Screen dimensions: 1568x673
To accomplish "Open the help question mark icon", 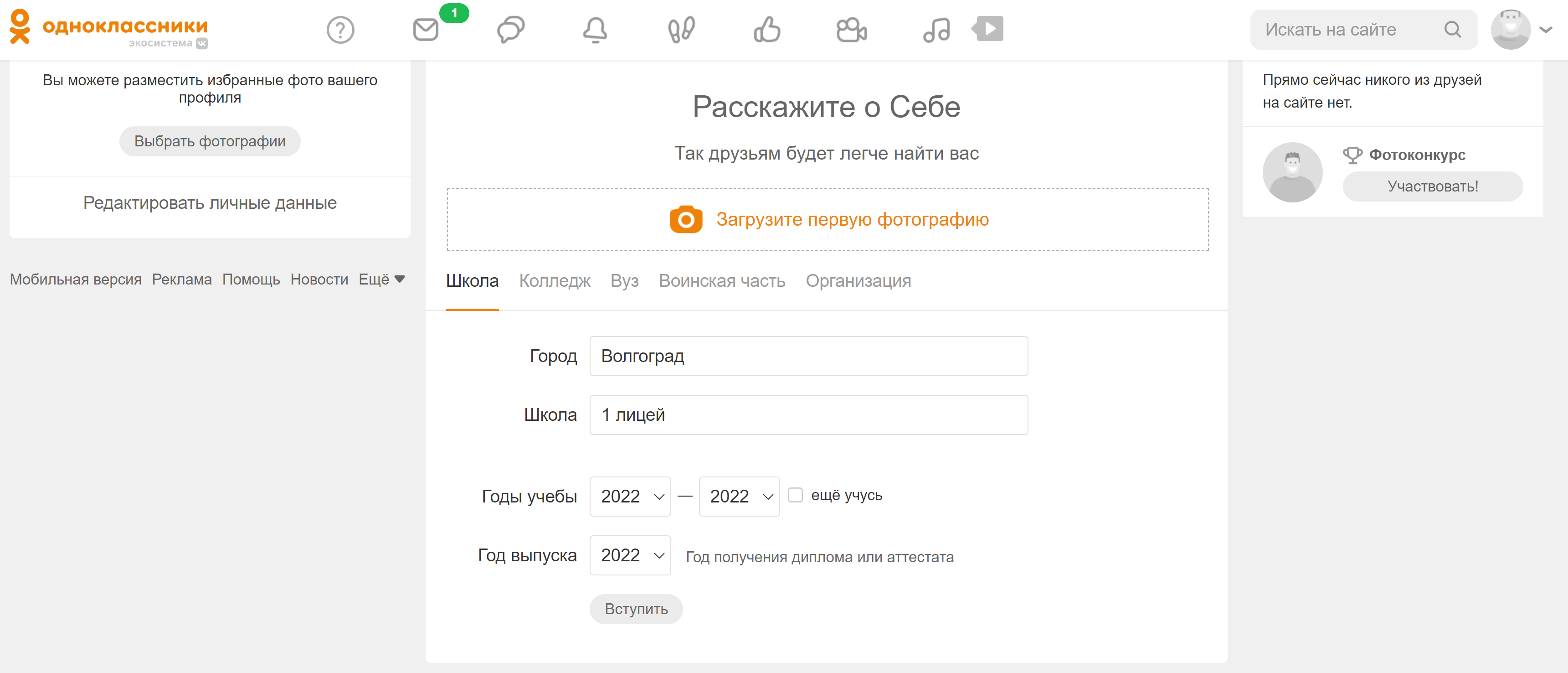I will (340, 30).
